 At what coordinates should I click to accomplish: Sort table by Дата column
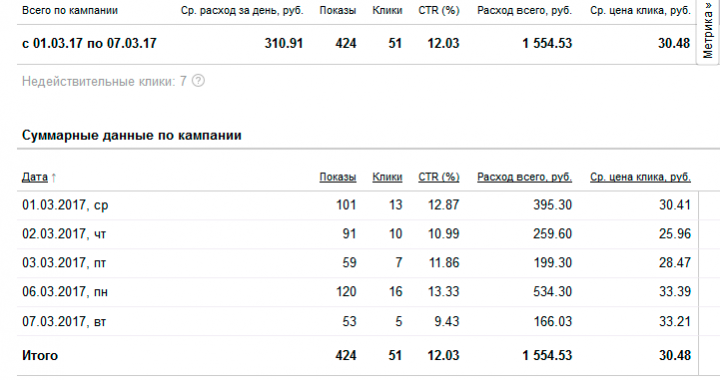[x=35, y=177]
